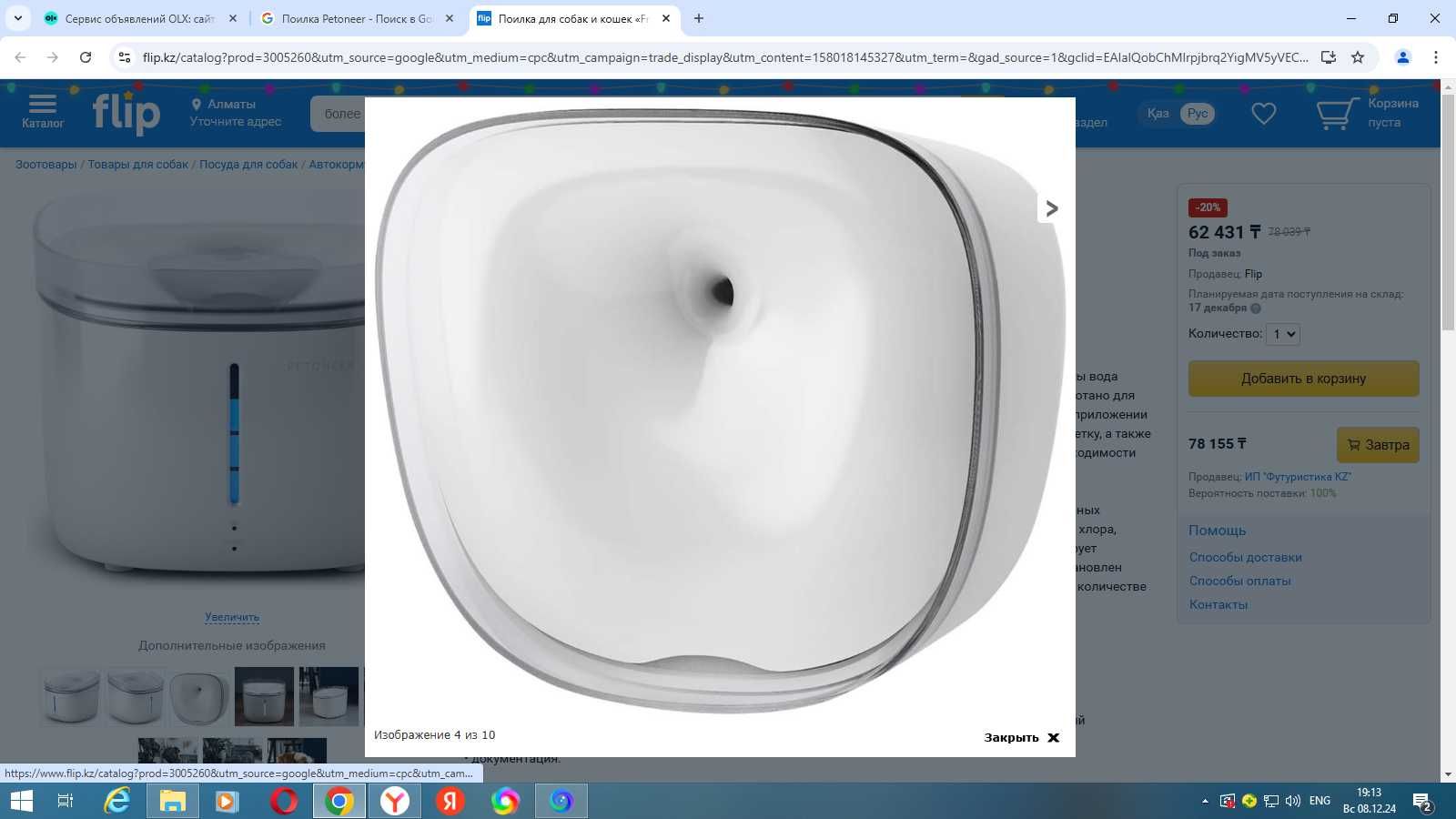
Task: Open the shopping cart Корзина icon
Action: tap(1338, 114)
